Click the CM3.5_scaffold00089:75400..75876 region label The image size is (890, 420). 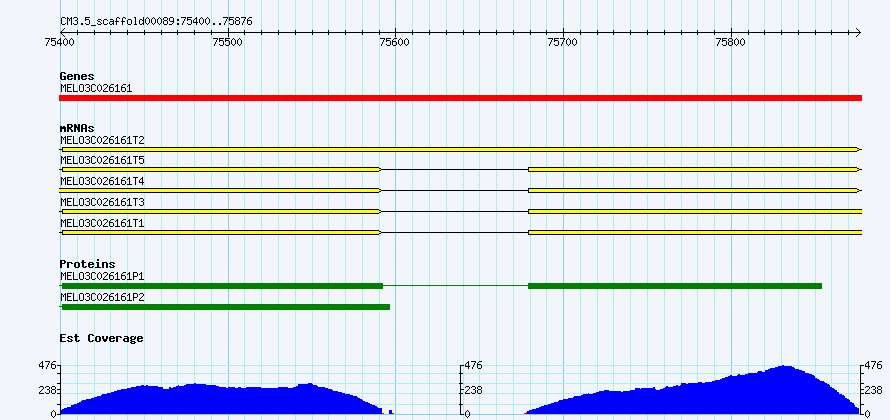[x=156, y=22]
